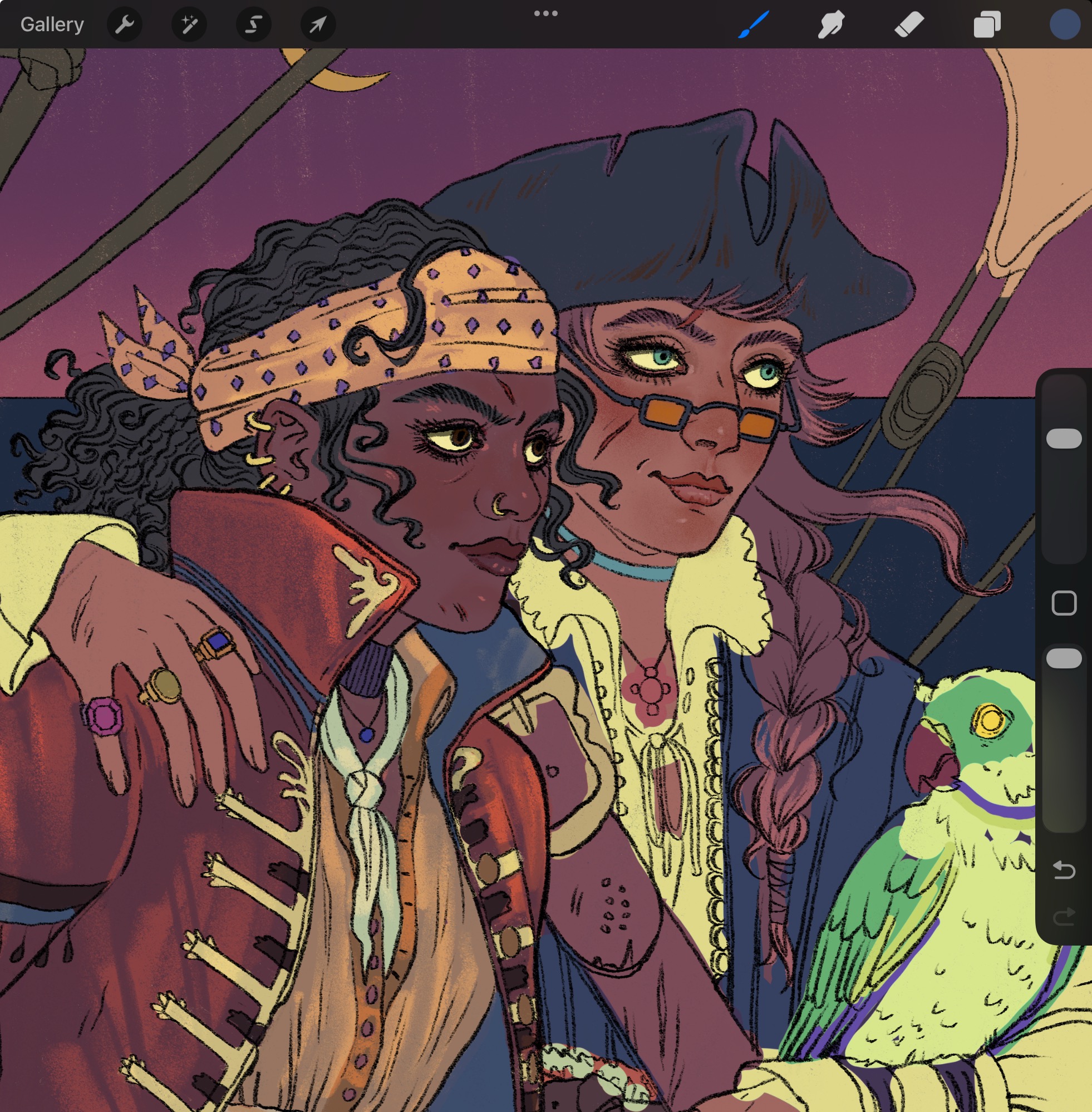
Task: Activate the Transform arrow tool
Action: click(x=318, y=24)
